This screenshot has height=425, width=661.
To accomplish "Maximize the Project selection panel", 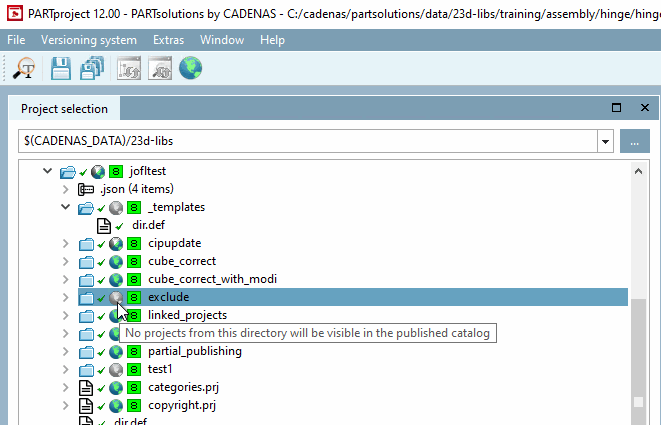I will point(616,108).
